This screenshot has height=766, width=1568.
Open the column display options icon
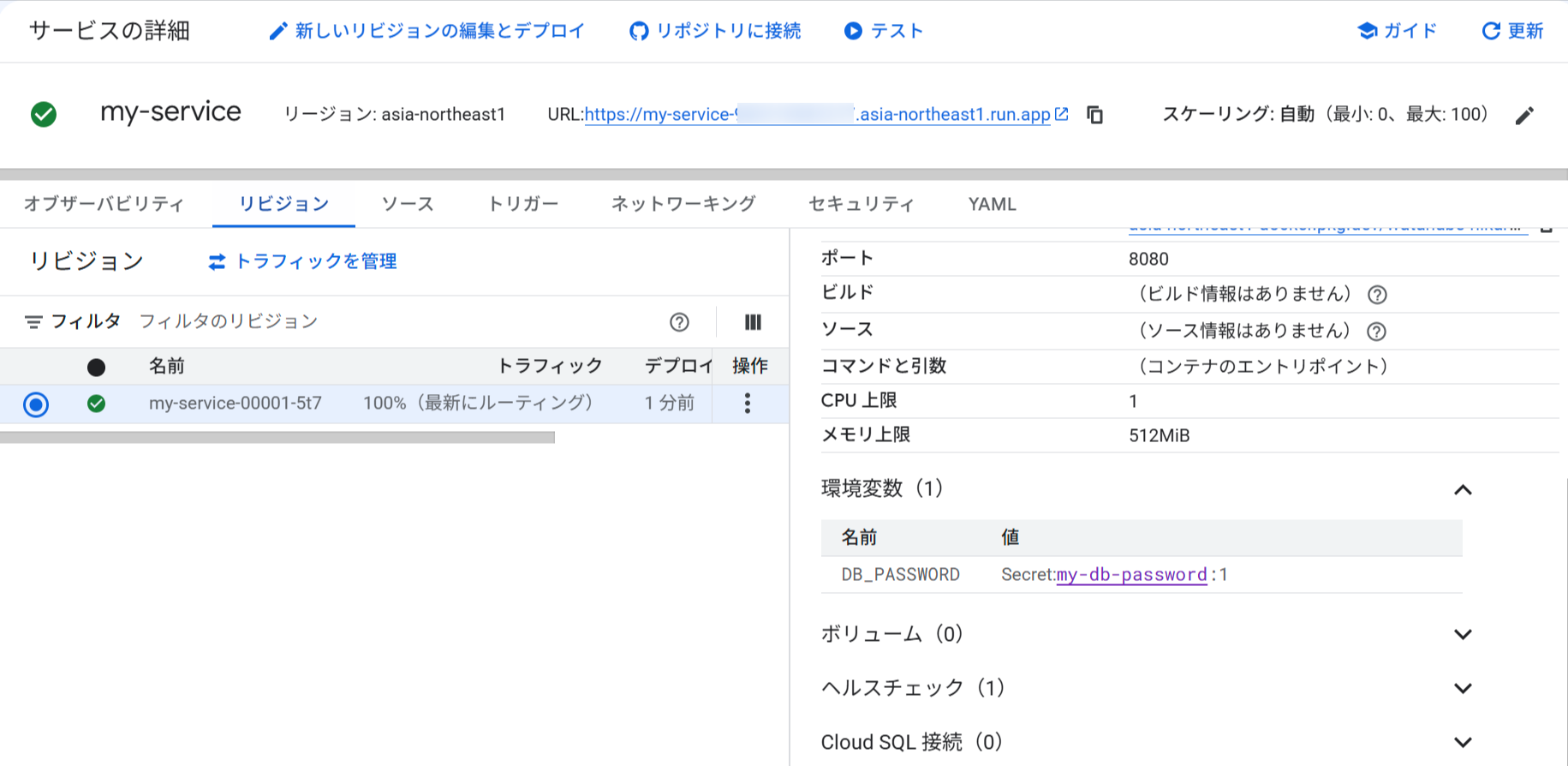(x=753, y=322)
